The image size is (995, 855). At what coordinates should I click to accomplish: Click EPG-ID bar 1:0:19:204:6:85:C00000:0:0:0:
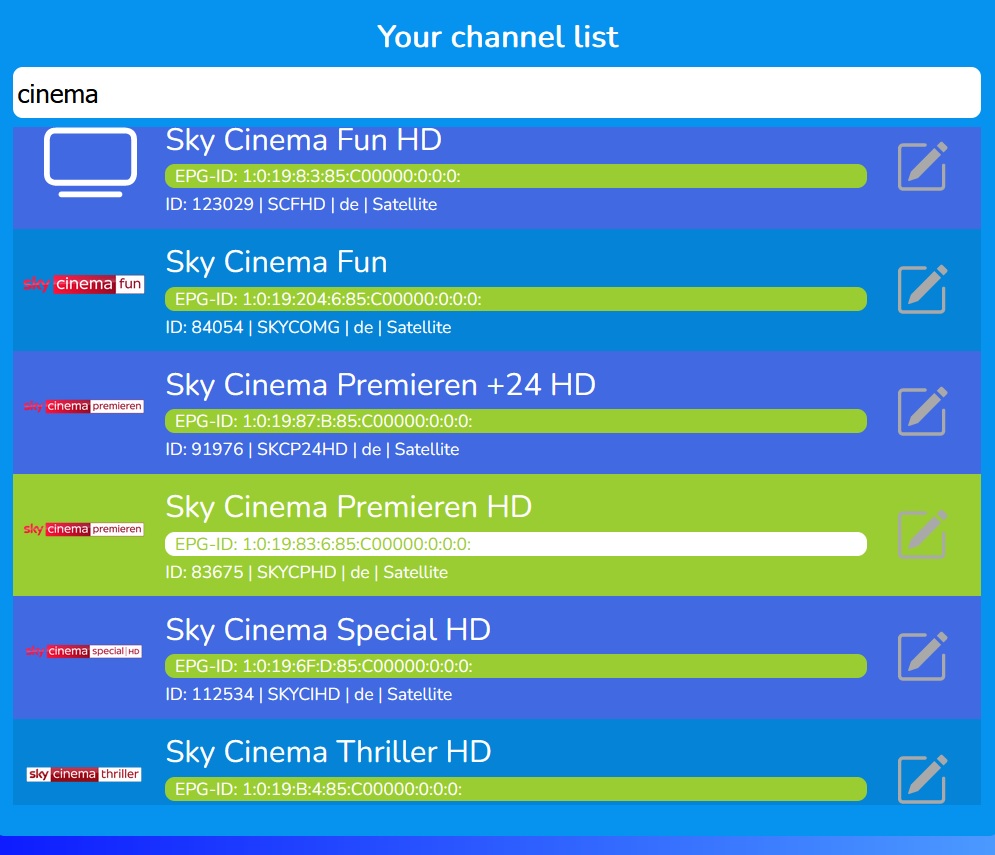(516, 299)
